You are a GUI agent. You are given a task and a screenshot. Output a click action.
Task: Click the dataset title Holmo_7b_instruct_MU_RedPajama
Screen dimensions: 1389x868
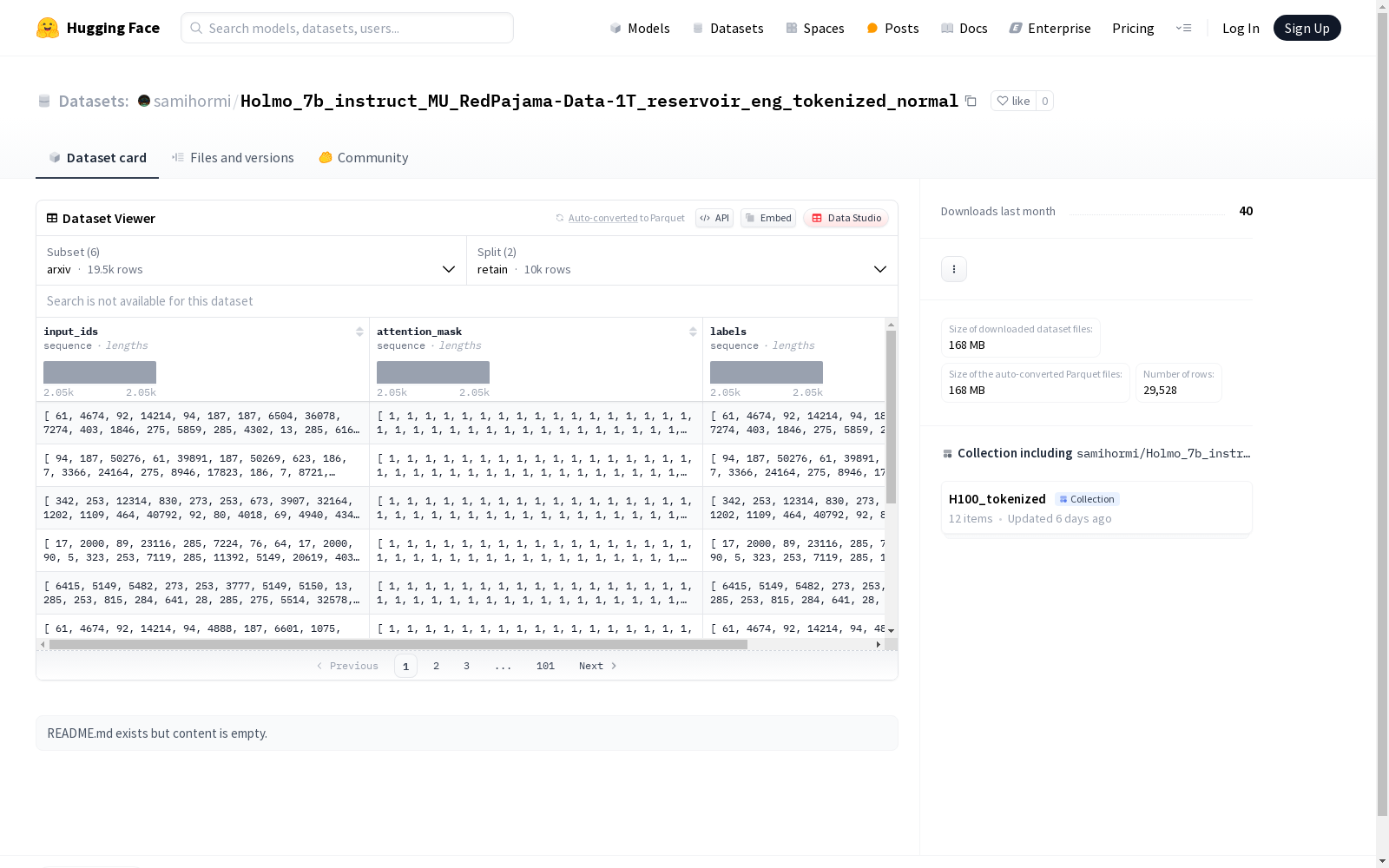point(599,101)
